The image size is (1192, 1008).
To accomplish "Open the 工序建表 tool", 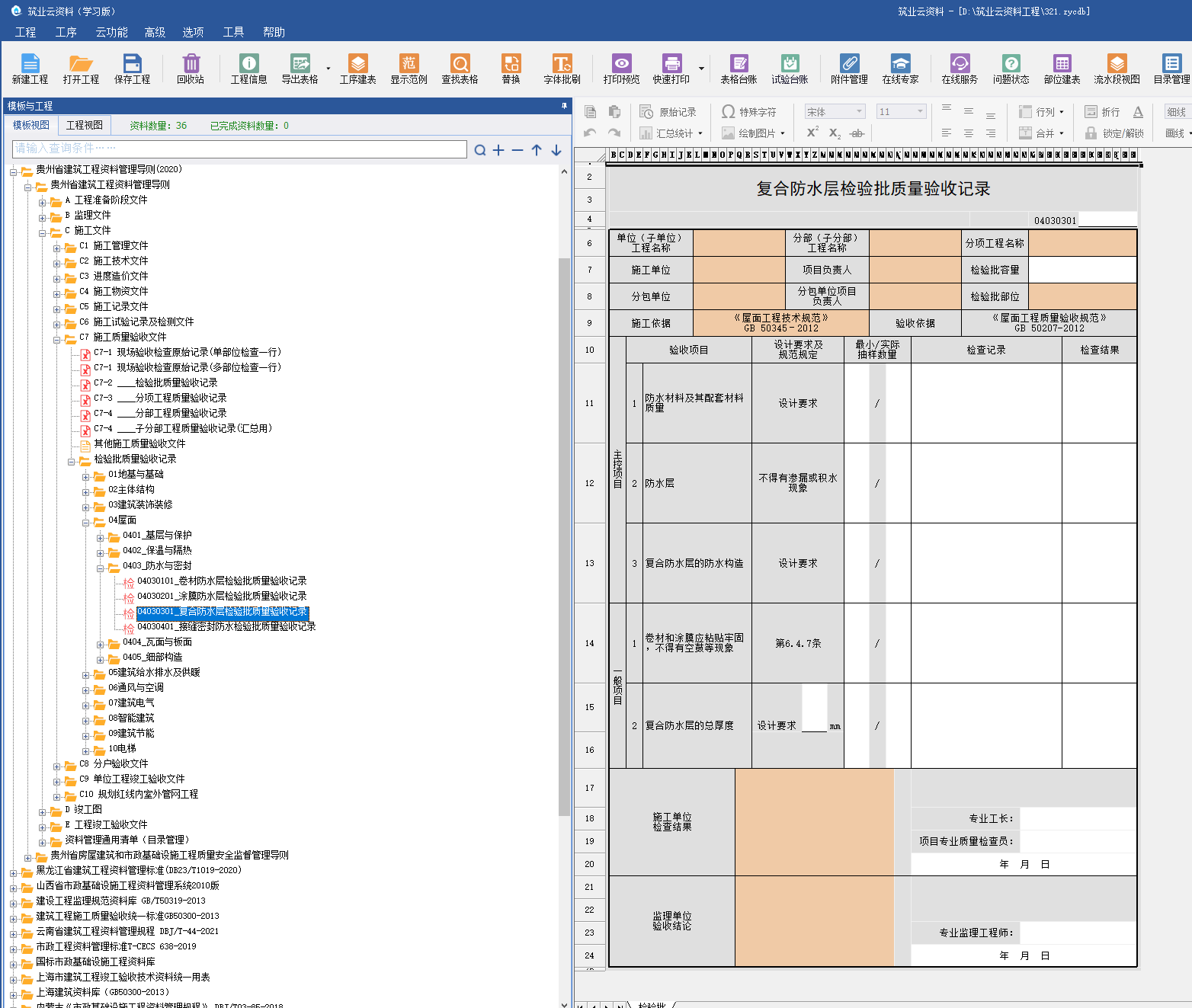I will 357,69.
